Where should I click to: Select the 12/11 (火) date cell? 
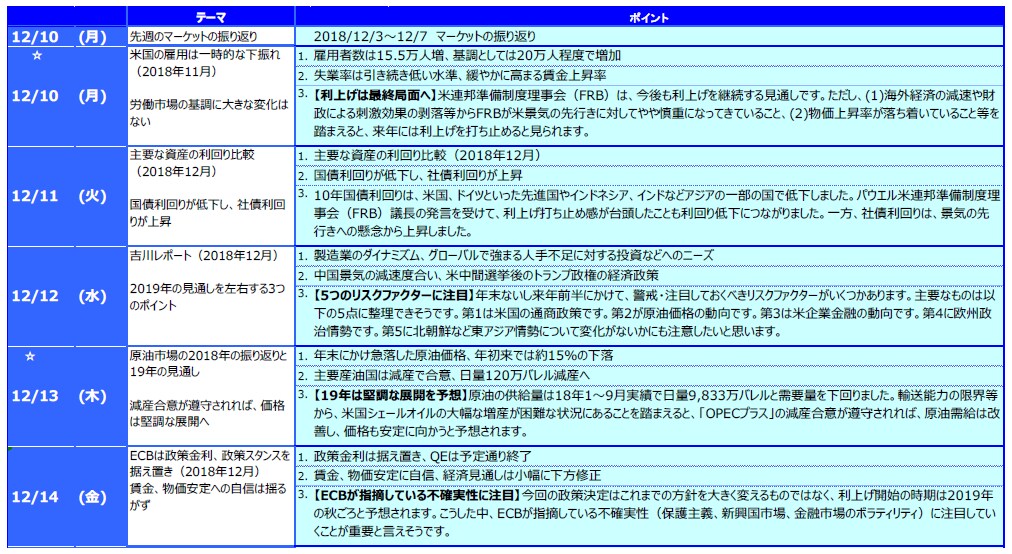[64, 196]
